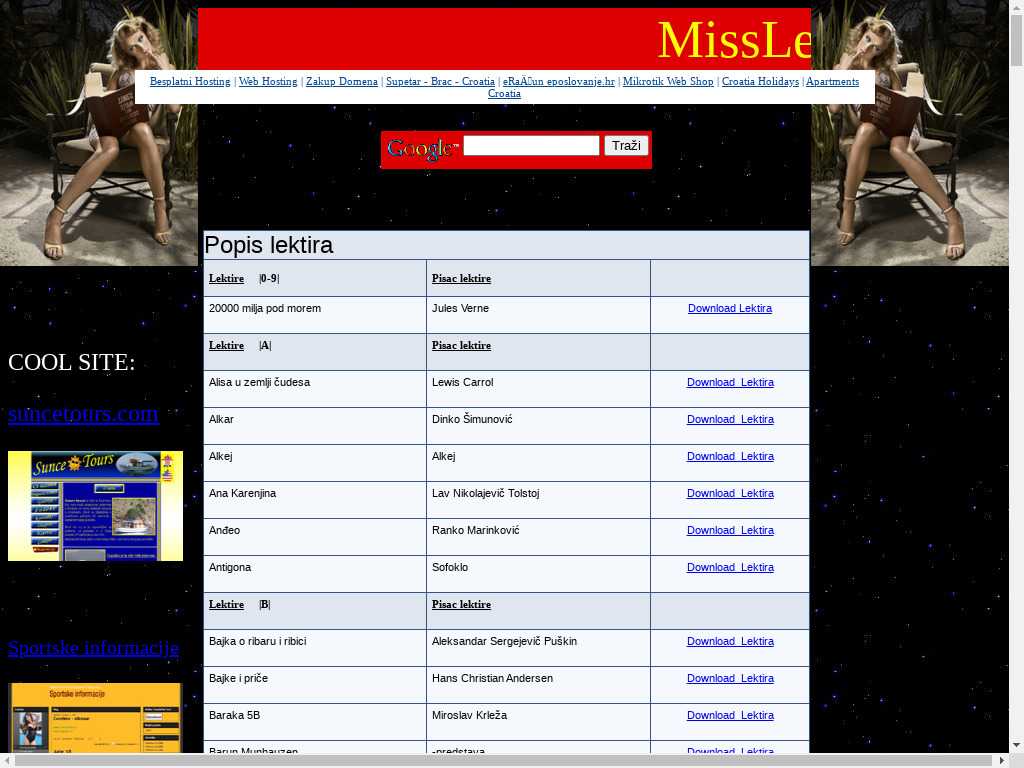The height and width of the screenshot is (768, 1024).
Task: Click the Google logo beside search box
Action: tap(421, 149)
